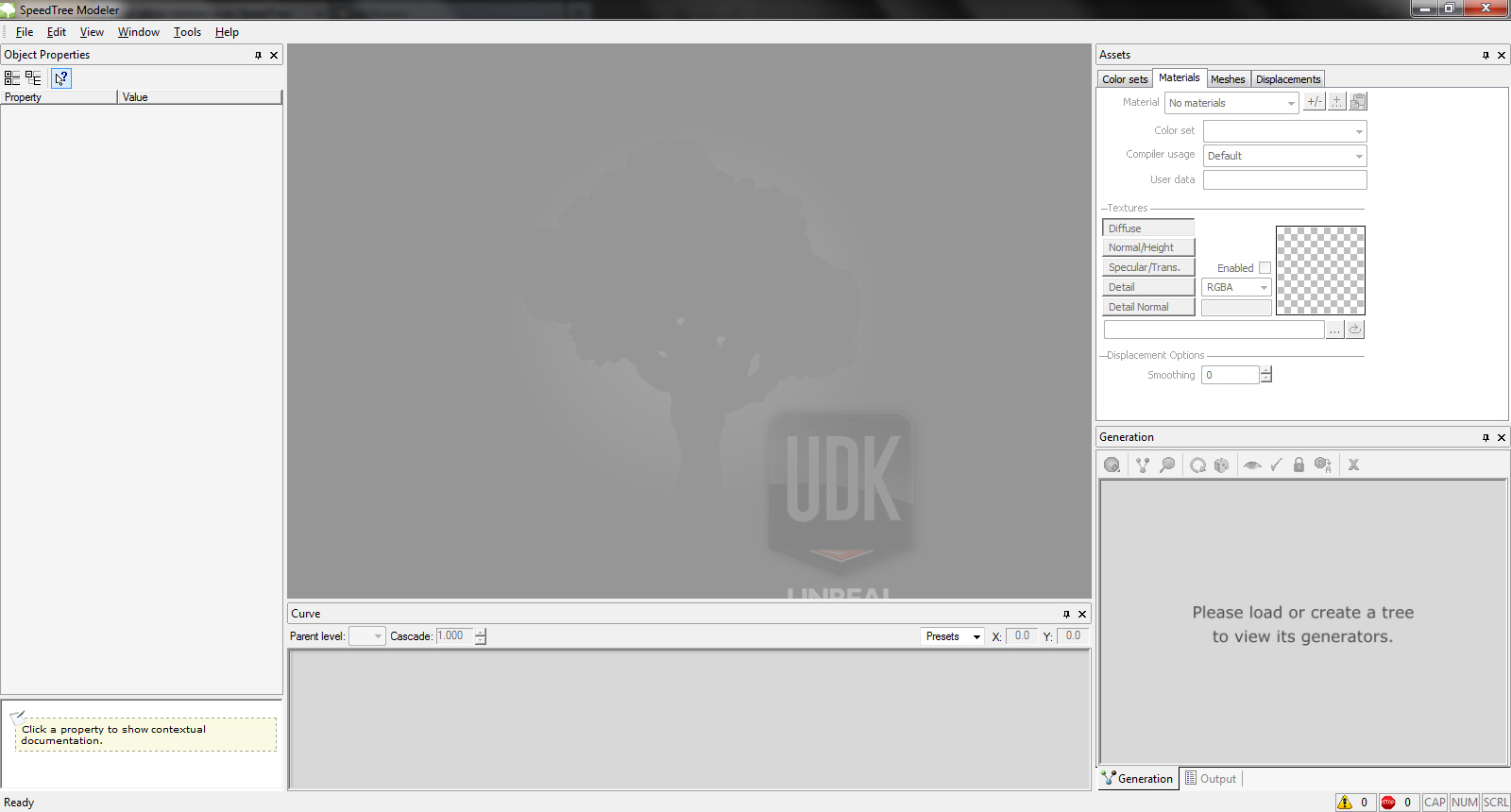Image resolution: width=1511 pixels, height=812 pixels.
Task: Toggle contextual help in Object Properties
Action: (x=60, y=78)
